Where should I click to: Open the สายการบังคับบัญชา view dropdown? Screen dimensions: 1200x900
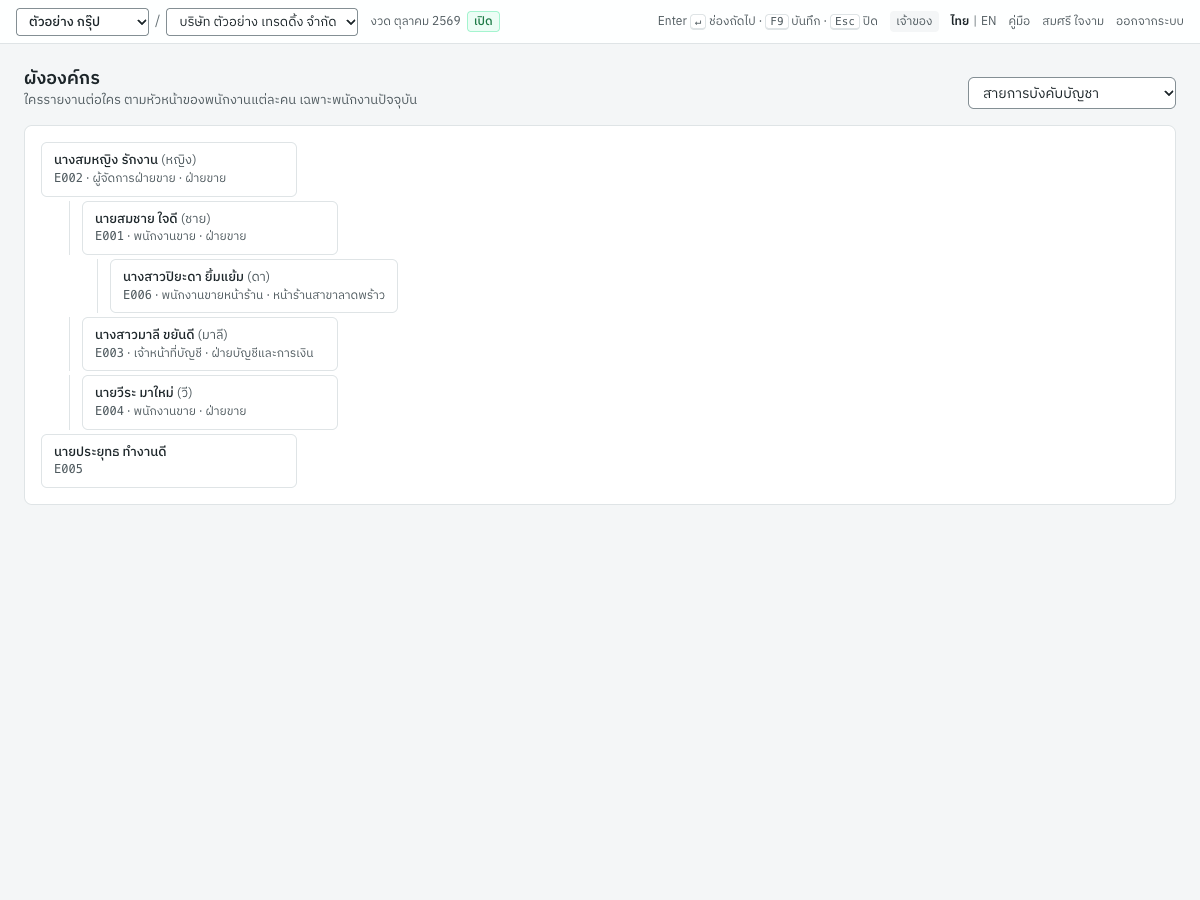(1072, 93)
